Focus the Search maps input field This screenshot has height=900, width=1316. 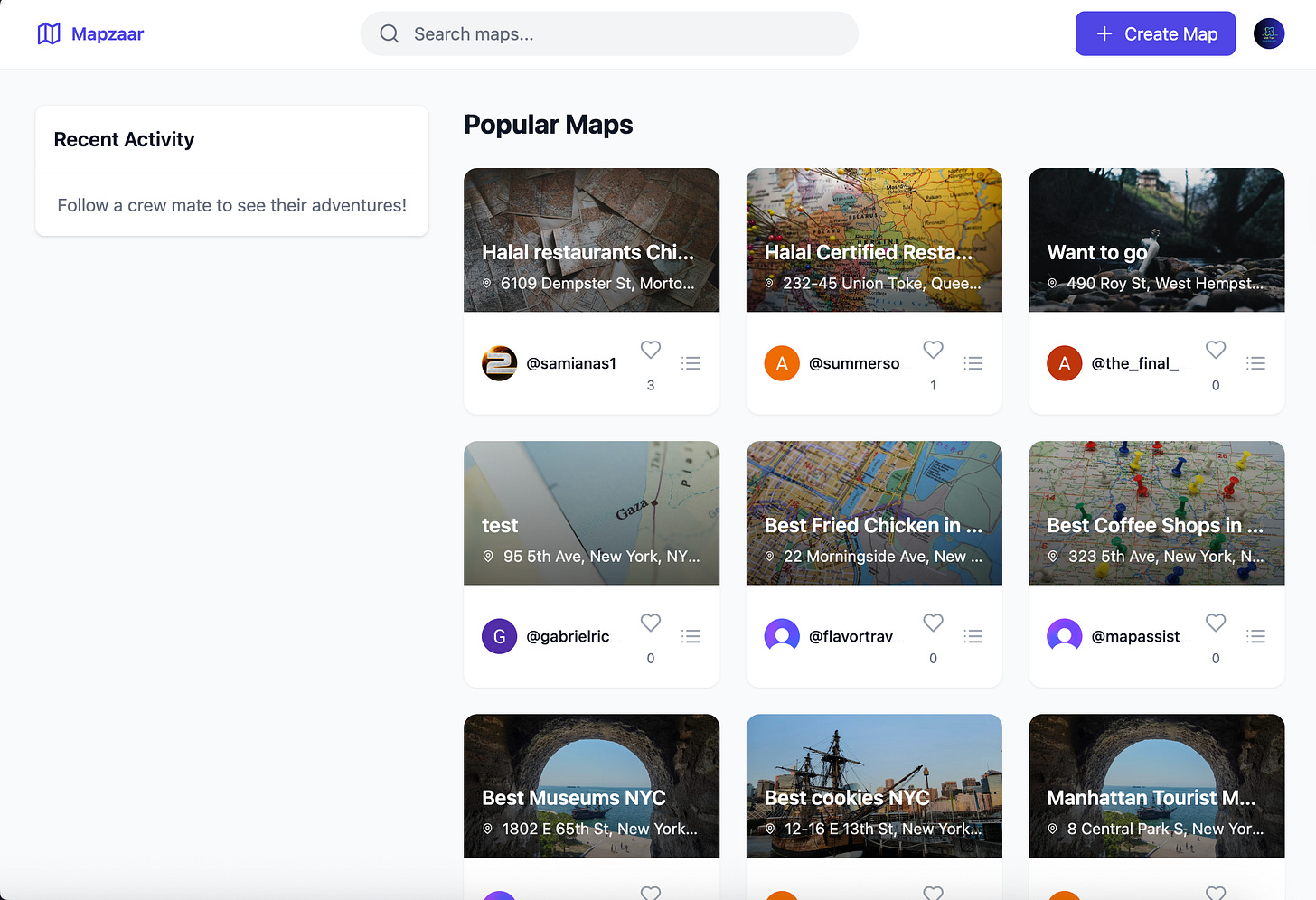coord(609,34)
